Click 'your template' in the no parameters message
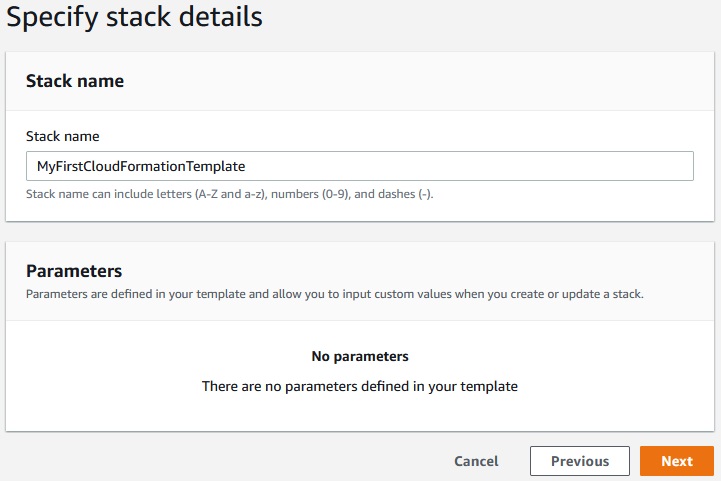Screen dimensions: 721x481 tap(473, 386)
